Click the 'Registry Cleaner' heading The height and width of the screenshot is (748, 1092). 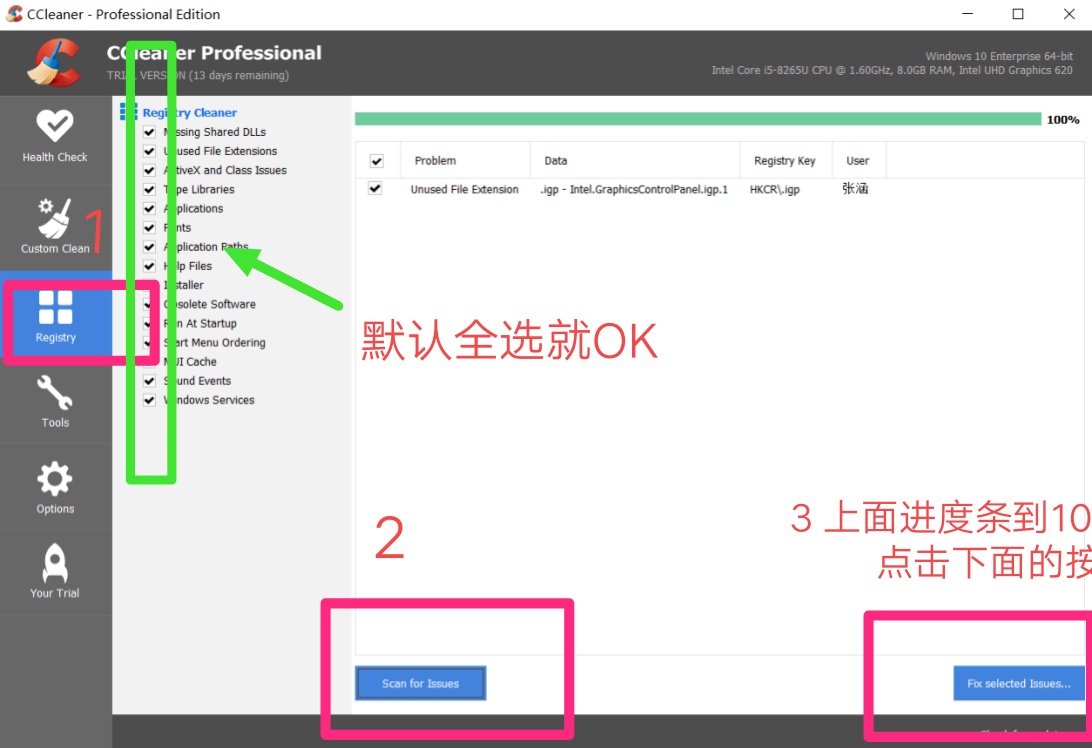[x=189, y=112]
